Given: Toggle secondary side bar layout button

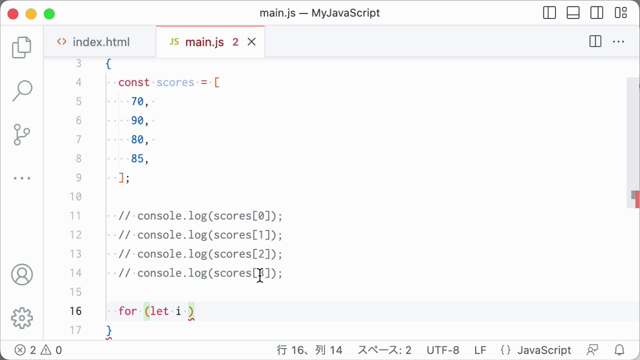Looking at the screenshot, I should pyautogui.click(x=597, y=13).
